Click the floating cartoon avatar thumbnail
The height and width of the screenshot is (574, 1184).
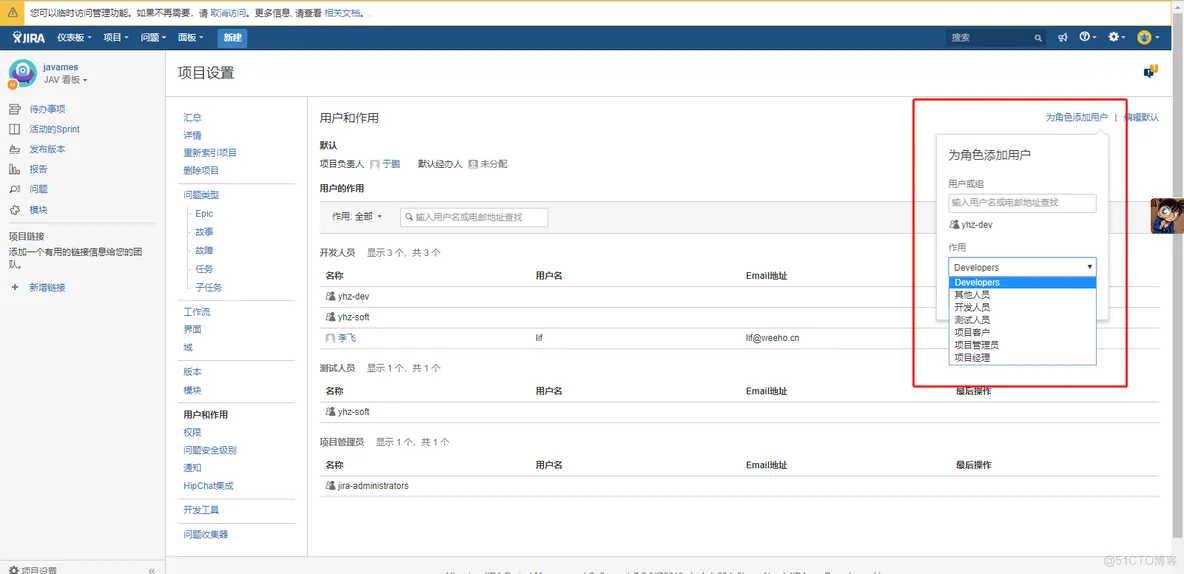pyautogui.click(x=1167, y=216)
